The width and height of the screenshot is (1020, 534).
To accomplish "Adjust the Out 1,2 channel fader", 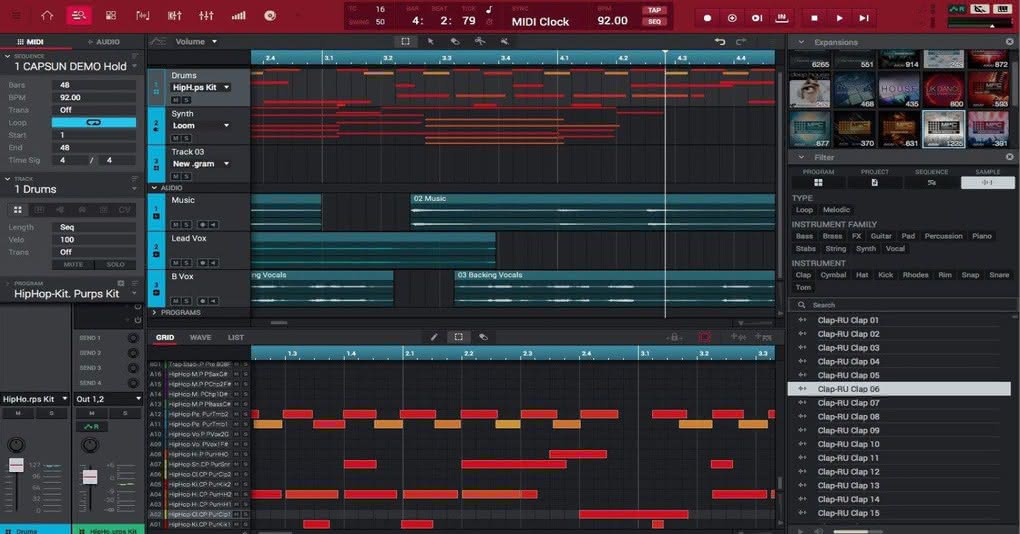I will click(90, 477).
